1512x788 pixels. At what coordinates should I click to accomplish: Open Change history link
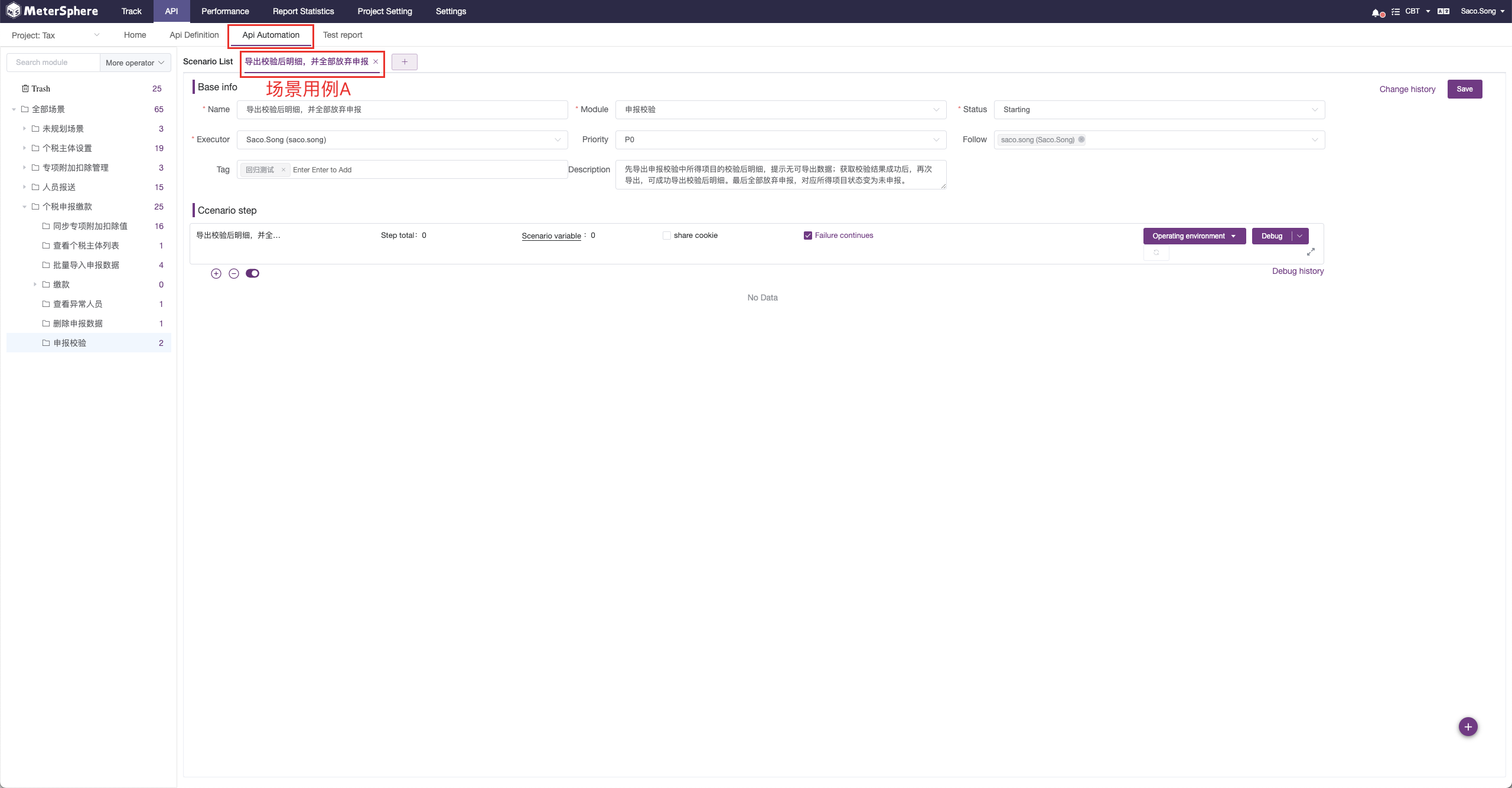click(x=1407, y=89)
